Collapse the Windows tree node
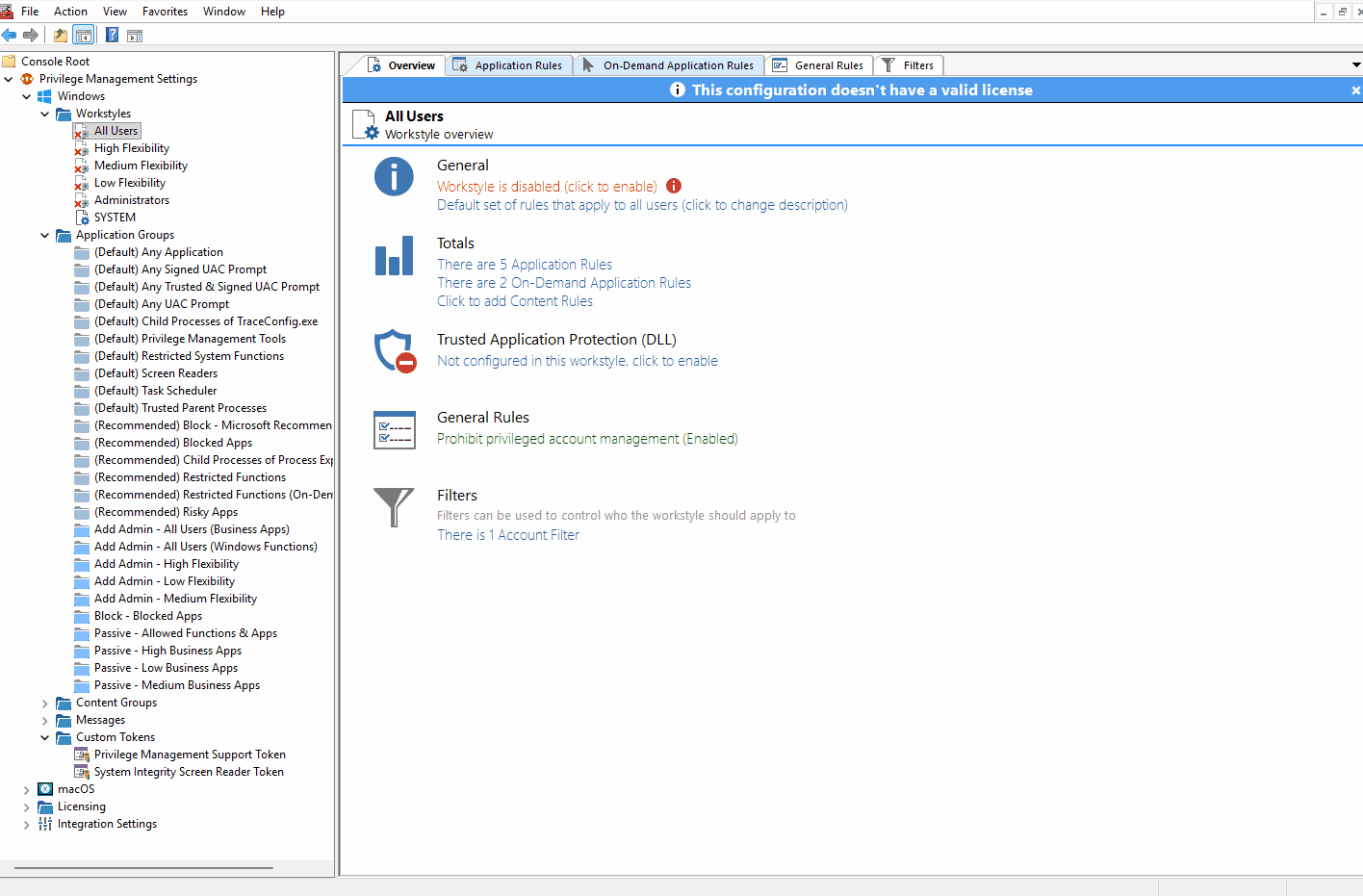 tap(27, 96)
